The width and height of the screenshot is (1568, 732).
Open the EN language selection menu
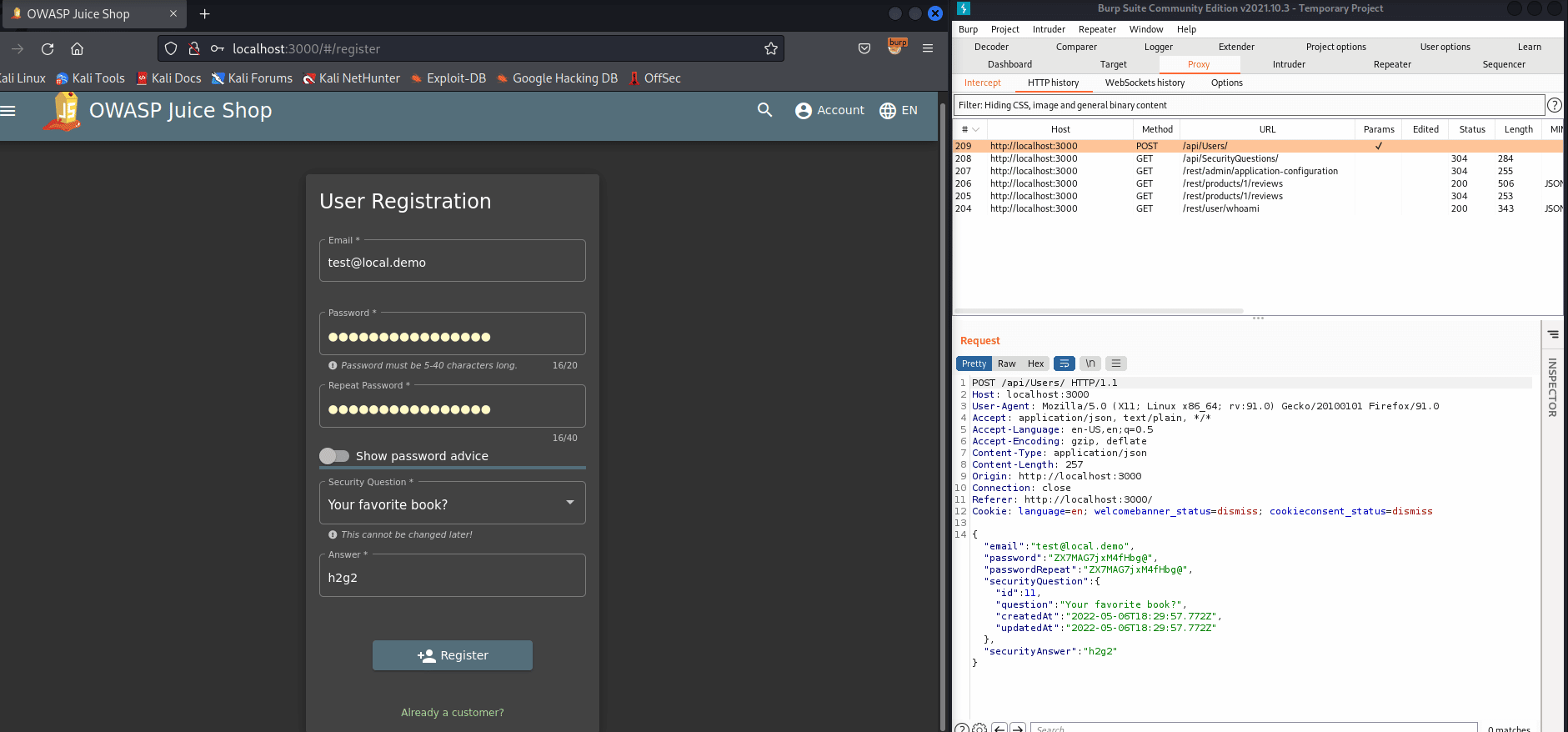(x=899, y=110)
